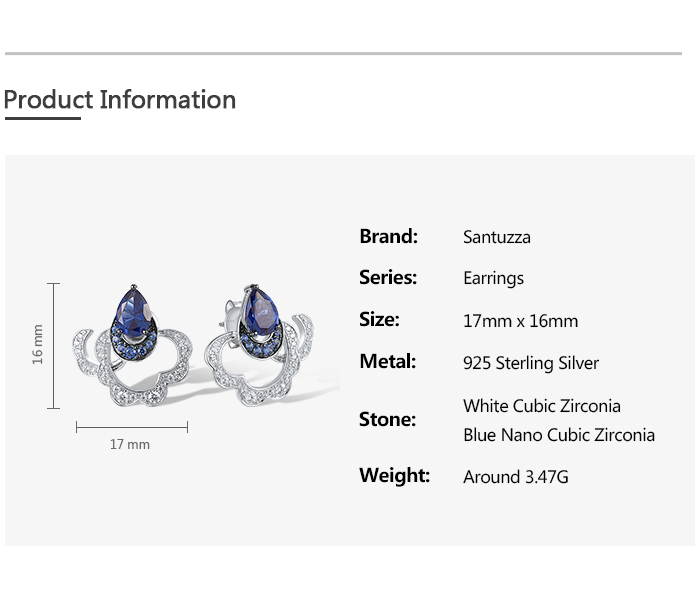This screenshot has width=700, height=596.
Task: Click the Metal: label
Action: pos(387,362)
